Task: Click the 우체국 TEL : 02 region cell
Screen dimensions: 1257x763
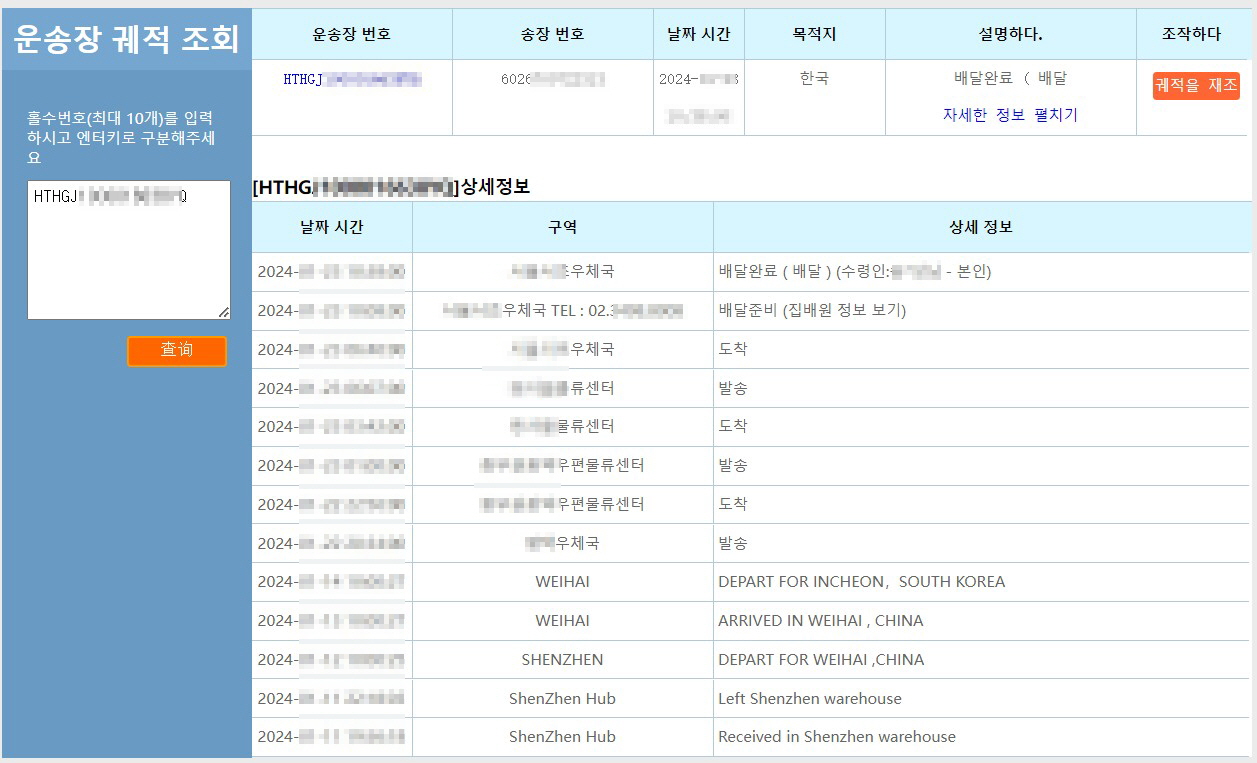Action: [x=562, y=311]
